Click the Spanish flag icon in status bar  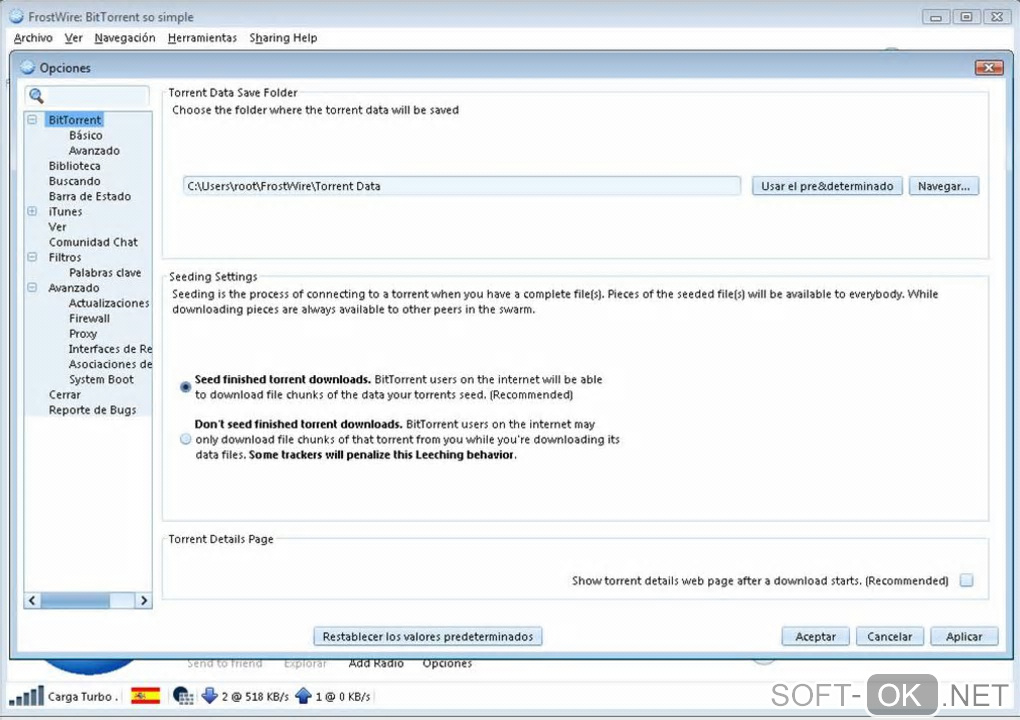coord(146,696)
